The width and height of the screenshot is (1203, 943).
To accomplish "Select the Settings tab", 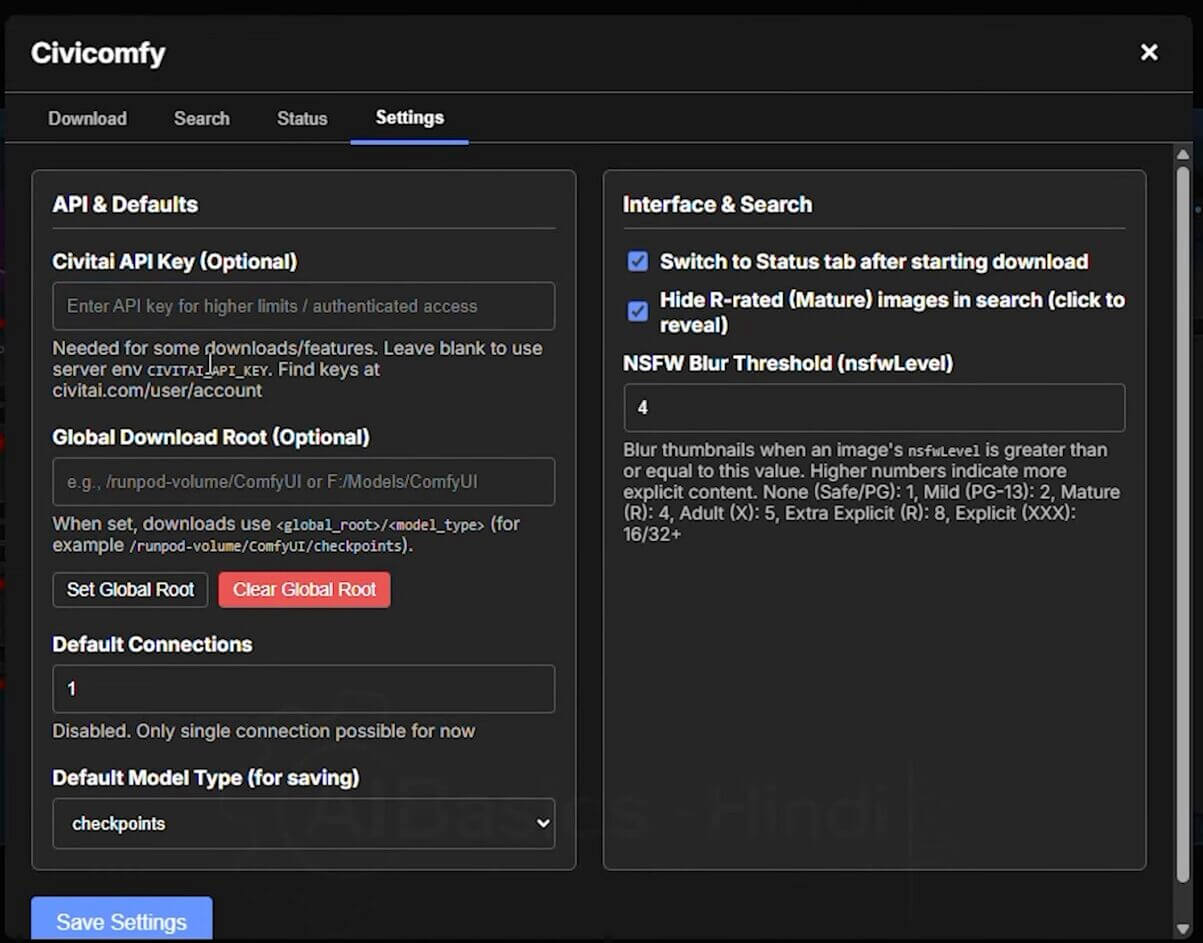I will [410, 118].
